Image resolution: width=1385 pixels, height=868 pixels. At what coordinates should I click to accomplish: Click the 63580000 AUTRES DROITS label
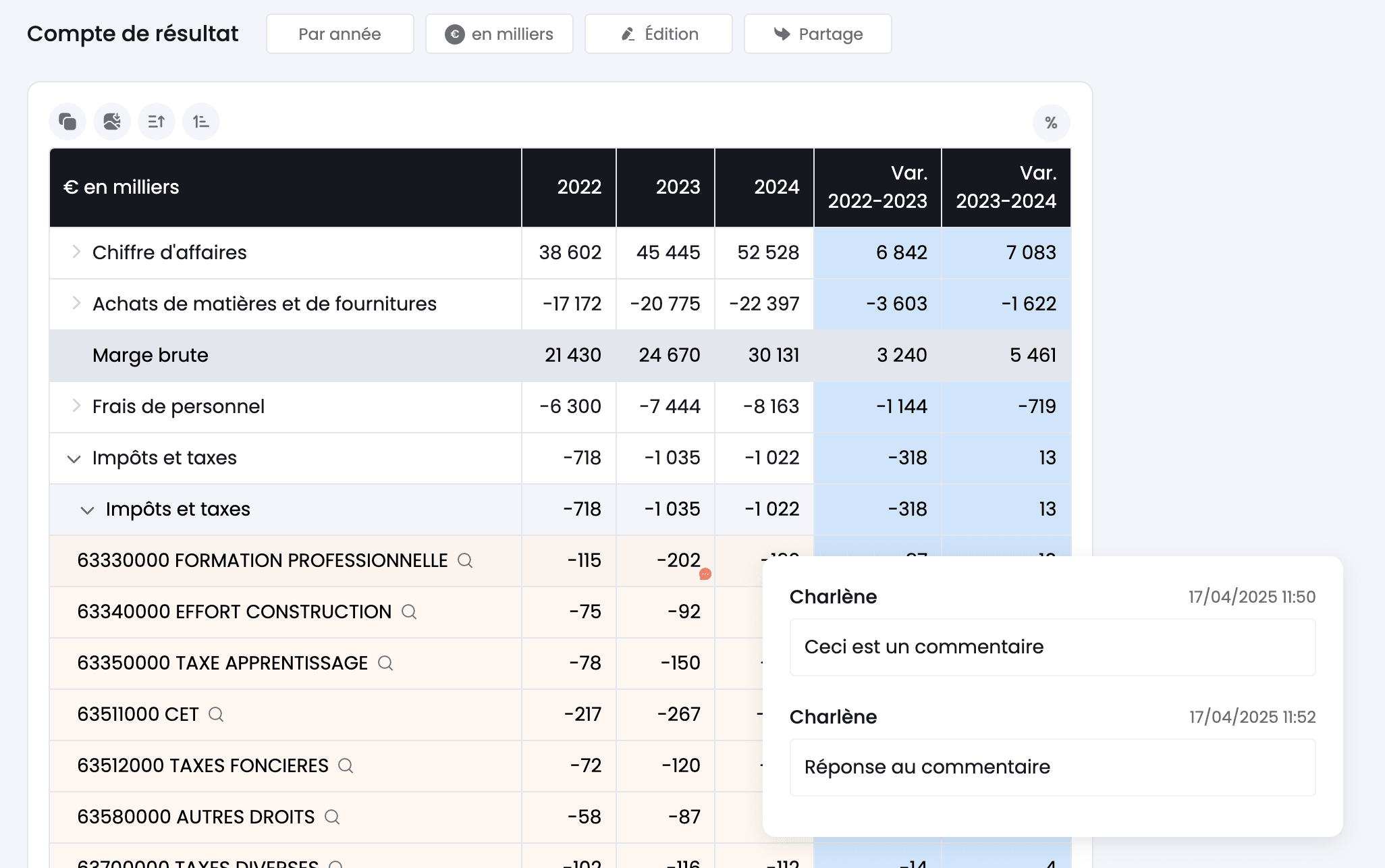tap(196, 817)
